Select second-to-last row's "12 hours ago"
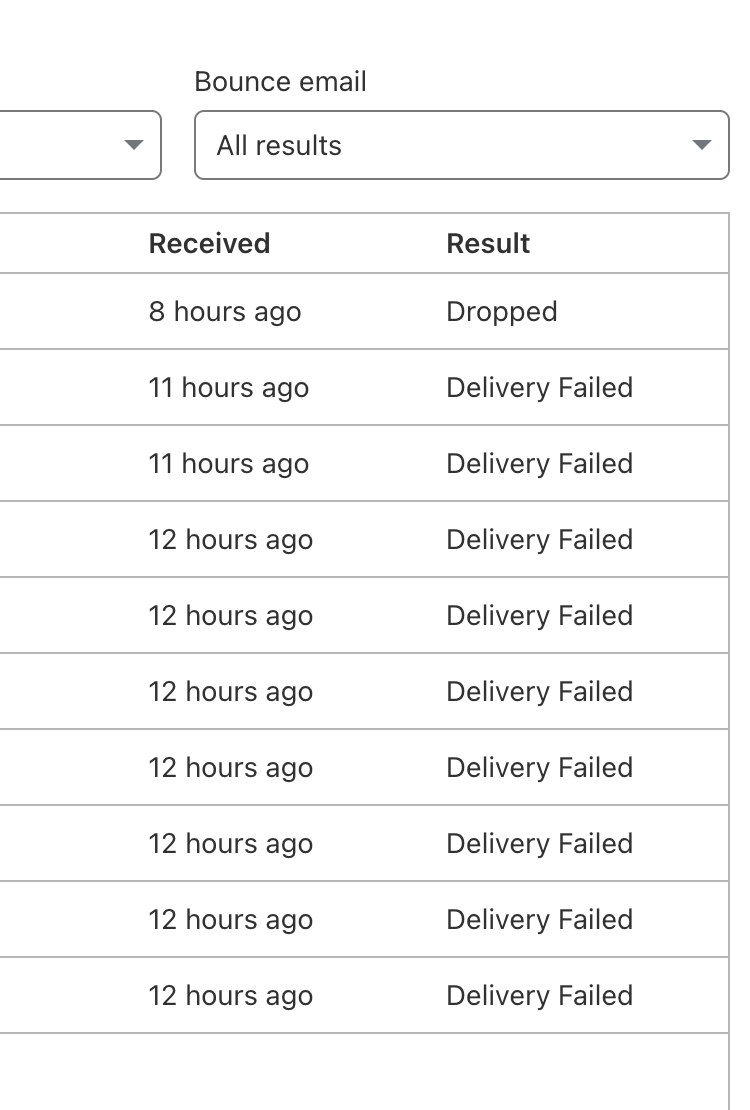 click(231, 919)
